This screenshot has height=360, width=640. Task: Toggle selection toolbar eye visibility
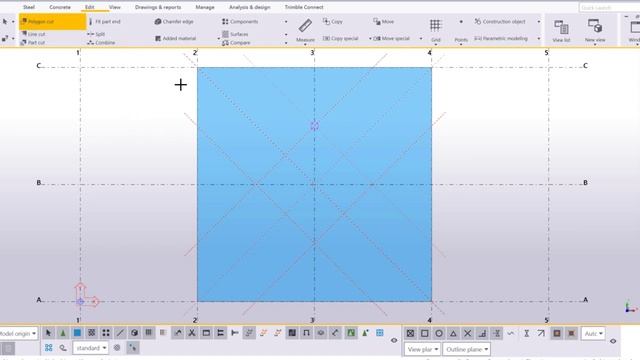(394, 340)
